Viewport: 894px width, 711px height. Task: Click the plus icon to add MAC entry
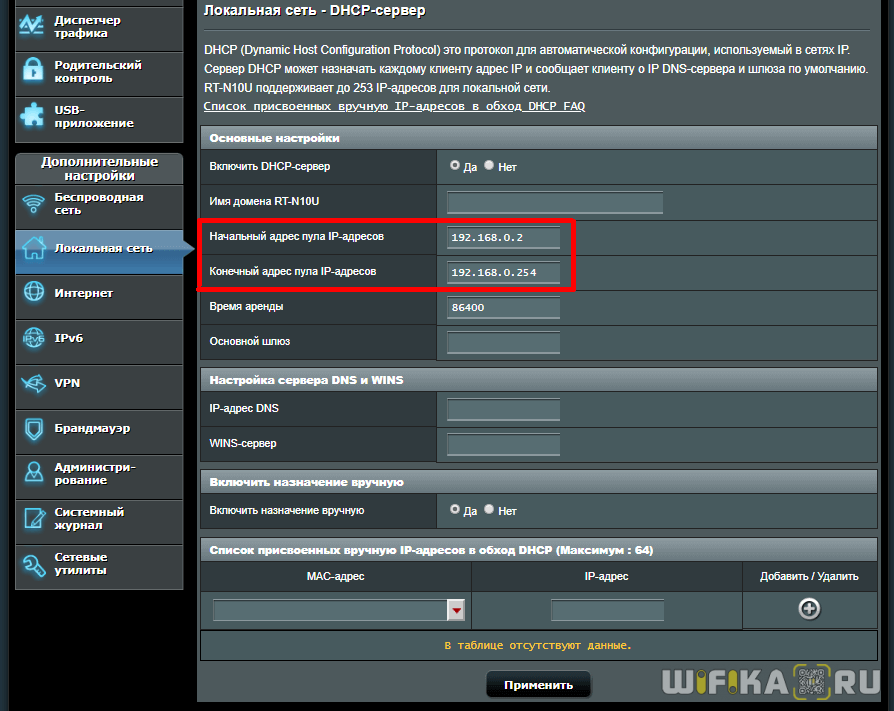(809, 608)
